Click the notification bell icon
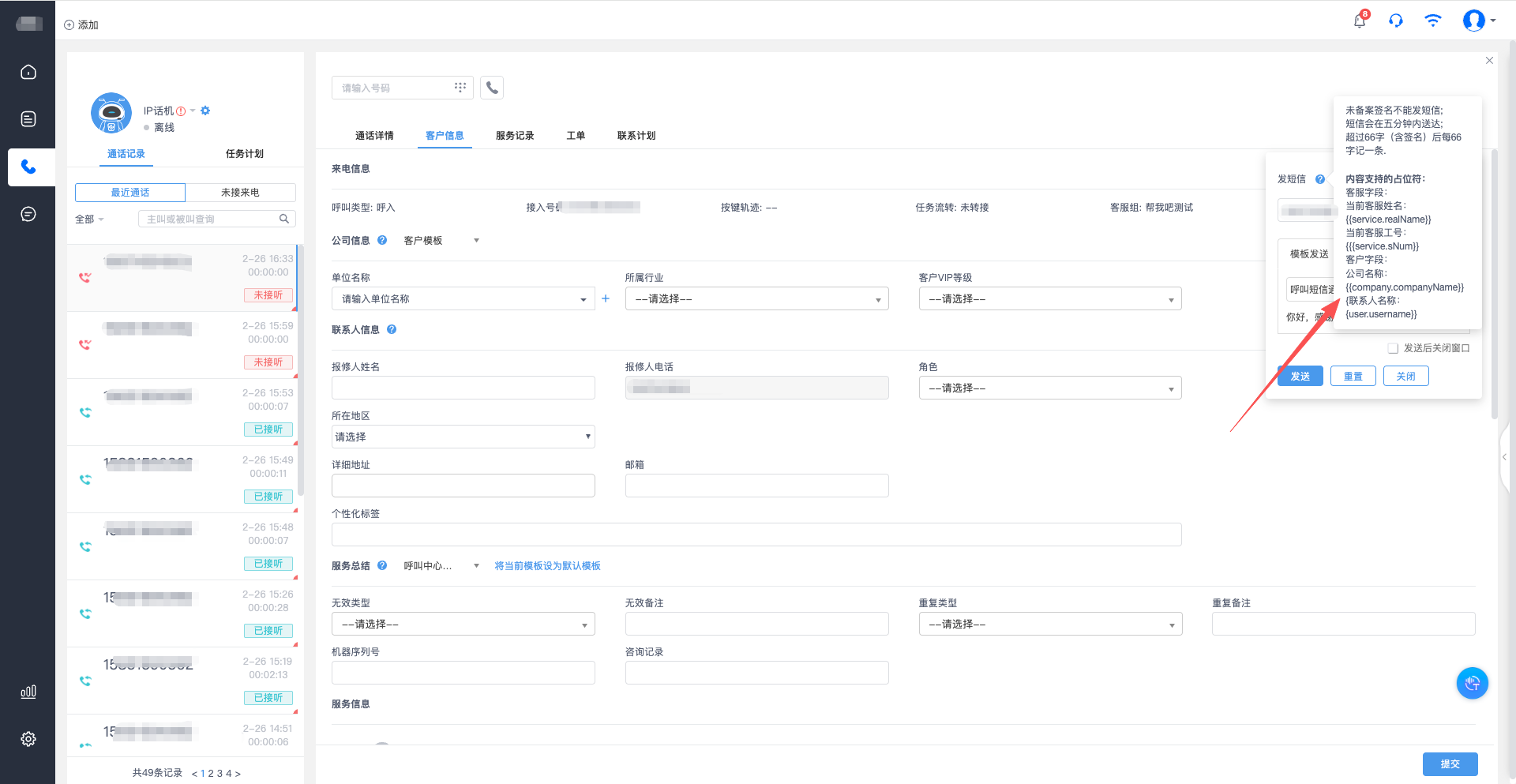 point(1360,21)
